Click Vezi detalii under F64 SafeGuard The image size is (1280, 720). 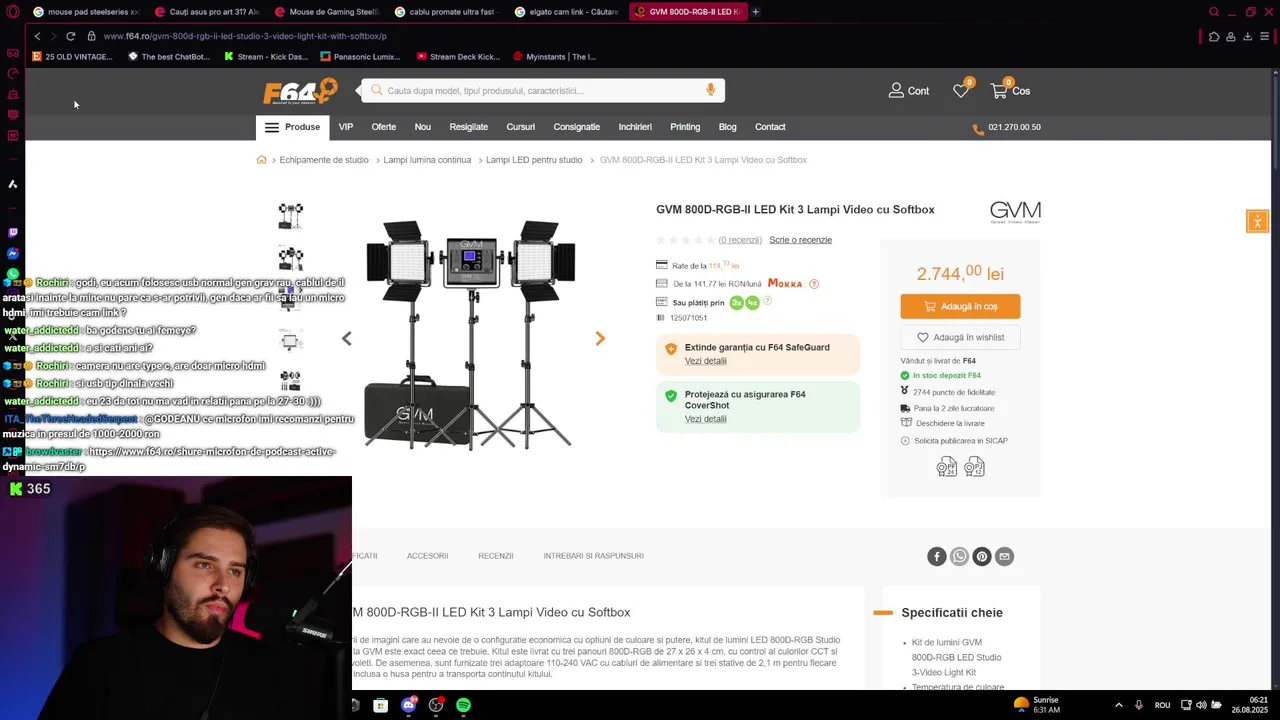click(706, 361)
